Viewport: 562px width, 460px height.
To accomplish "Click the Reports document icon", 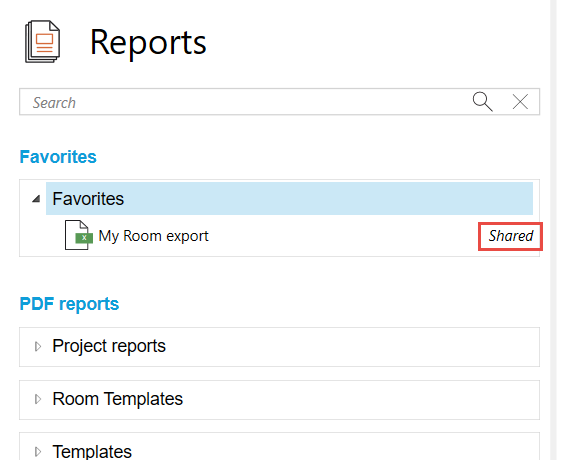I will click(42, 42).
